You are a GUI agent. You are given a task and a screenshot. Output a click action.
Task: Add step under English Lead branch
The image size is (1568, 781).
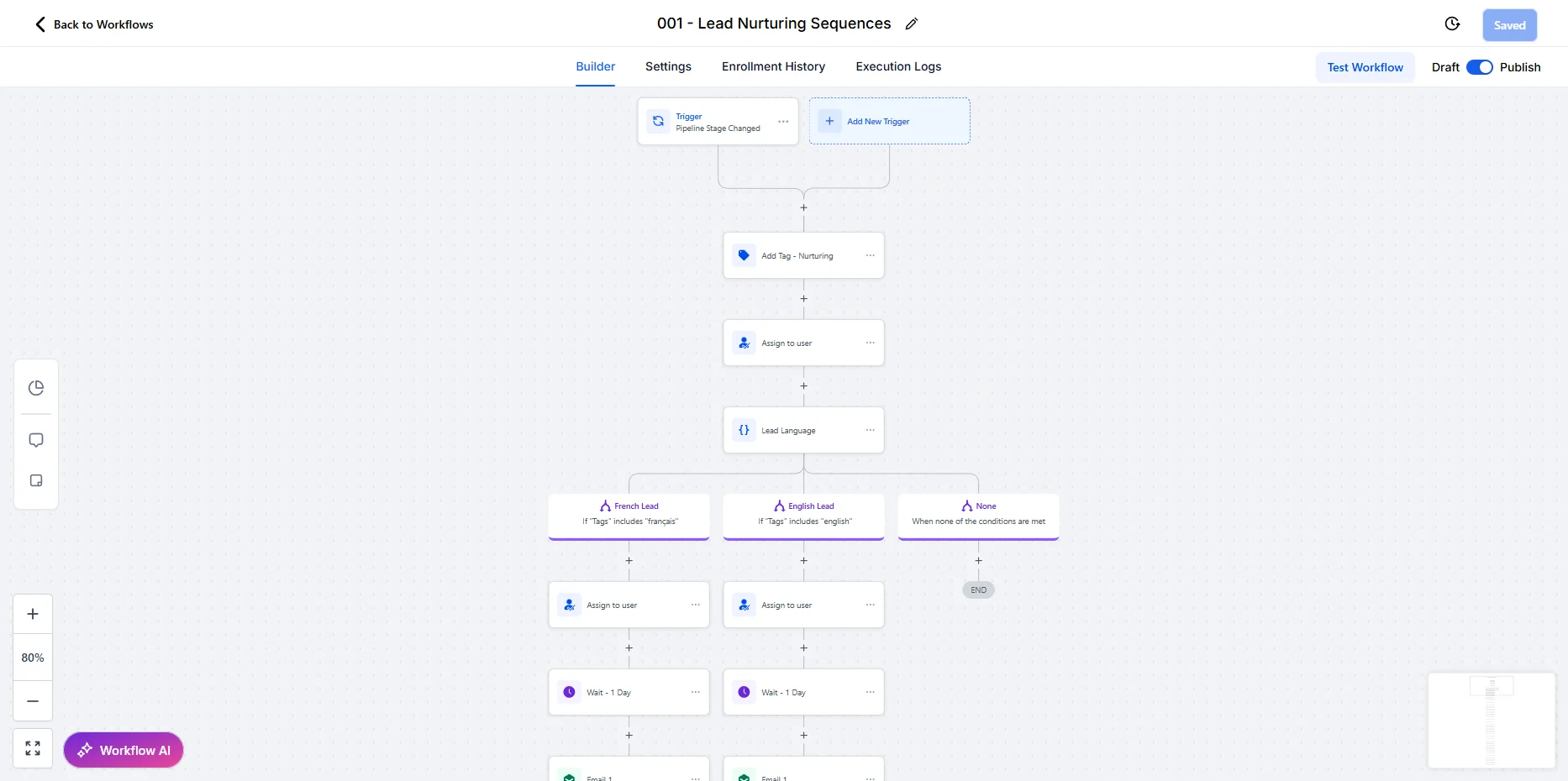(803, 561)
